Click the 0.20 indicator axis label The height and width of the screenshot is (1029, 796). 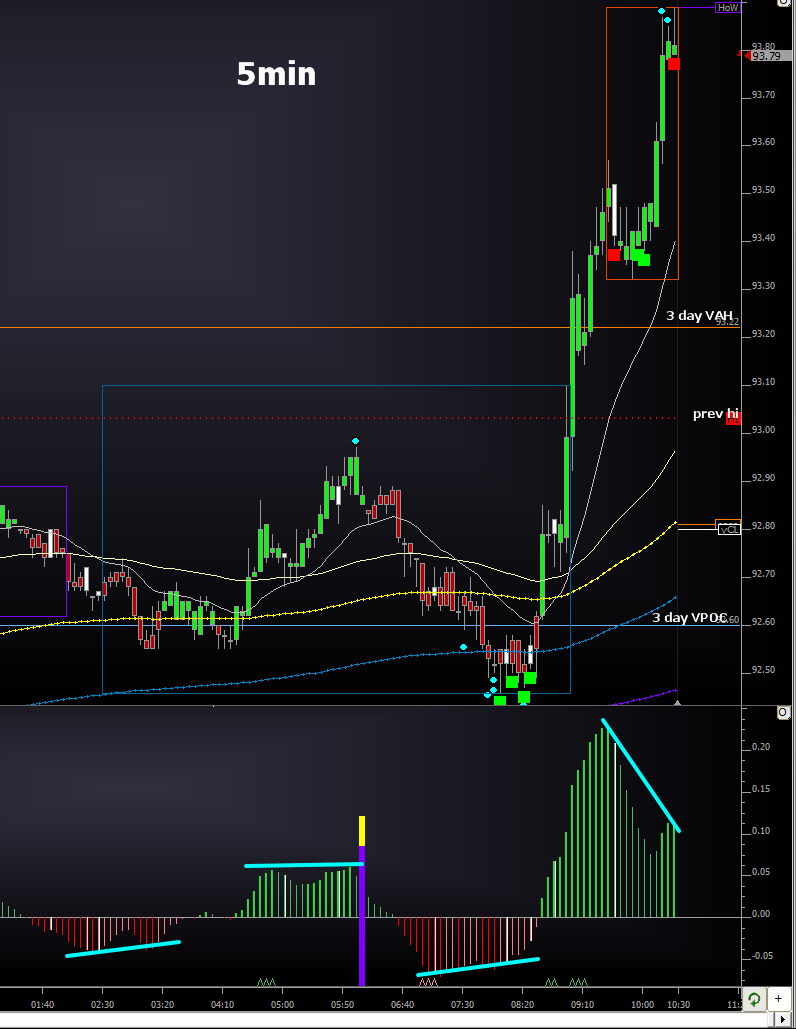761,747
